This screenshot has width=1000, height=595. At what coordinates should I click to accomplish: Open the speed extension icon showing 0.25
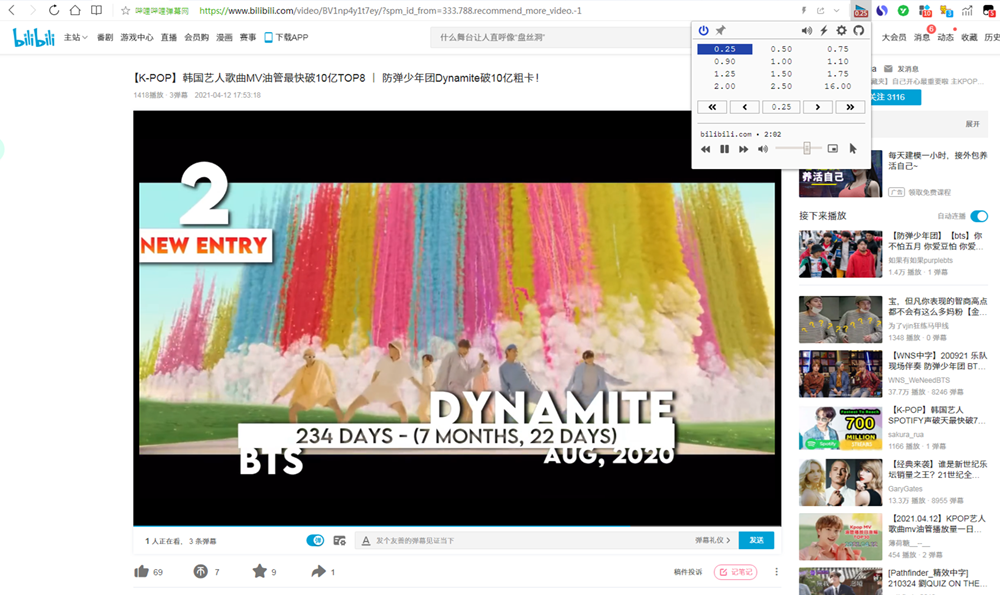click(x=861, y=10)
